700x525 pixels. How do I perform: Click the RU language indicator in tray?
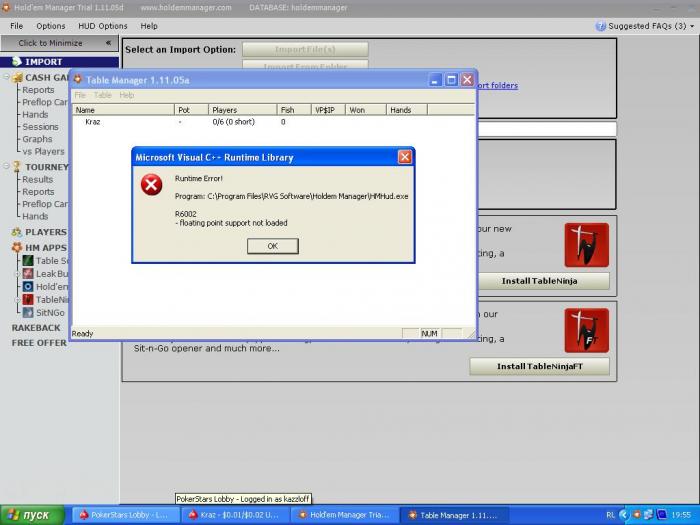tap(611, 515)
